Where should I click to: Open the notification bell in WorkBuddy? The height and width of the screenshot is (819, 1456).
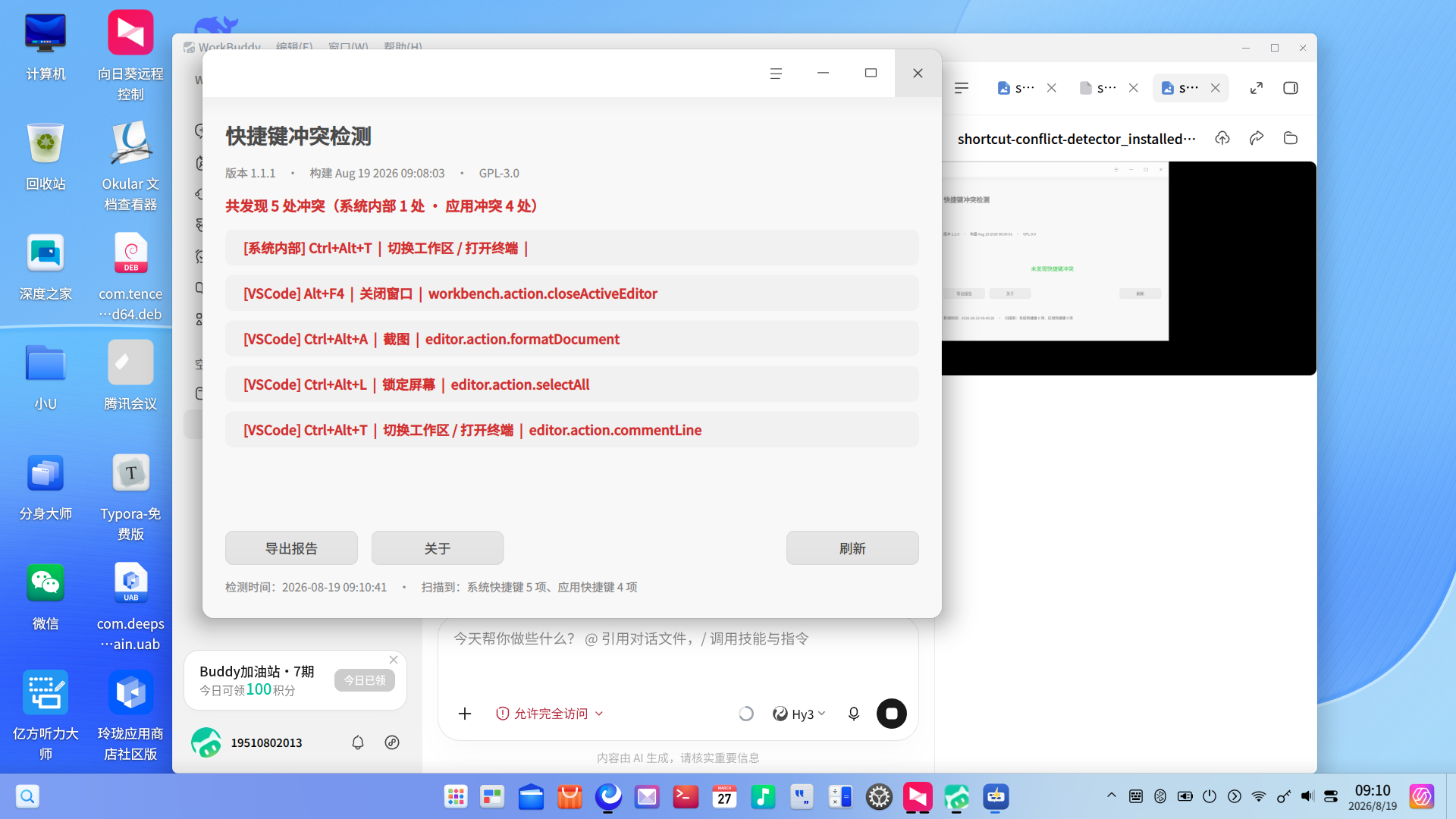[x=358, y=742]
